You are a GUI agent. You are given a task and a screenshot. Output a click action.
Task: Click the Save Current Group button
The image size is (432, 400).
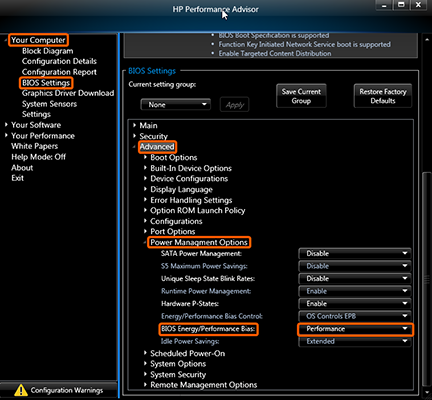point(301,96)
